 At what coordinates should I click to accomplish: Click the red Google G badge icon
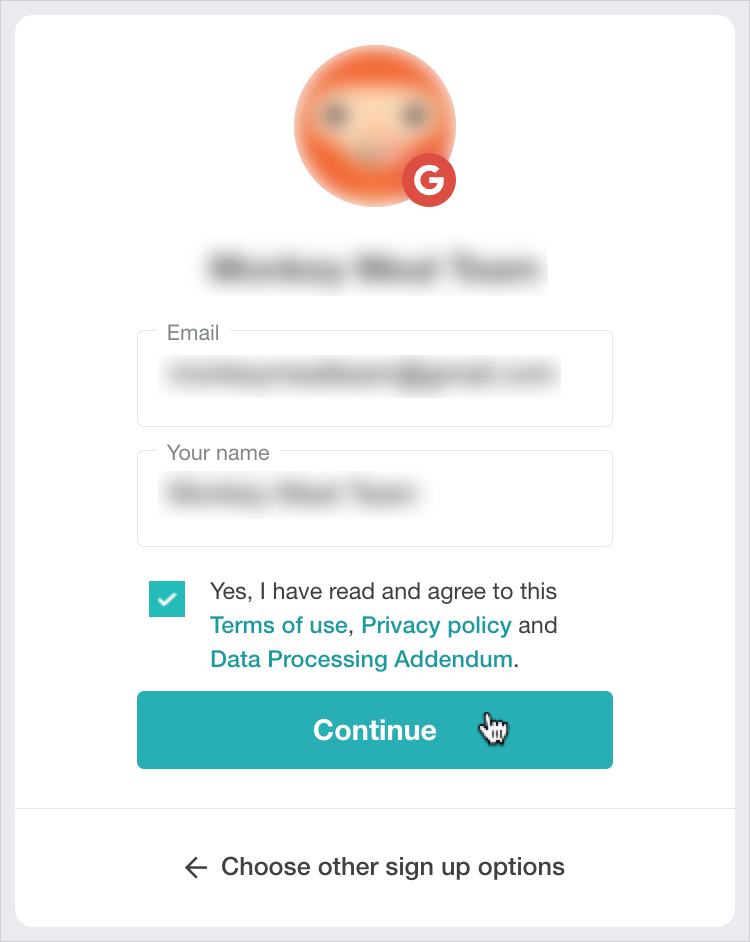pyautogui.click(x=429, y=180)
